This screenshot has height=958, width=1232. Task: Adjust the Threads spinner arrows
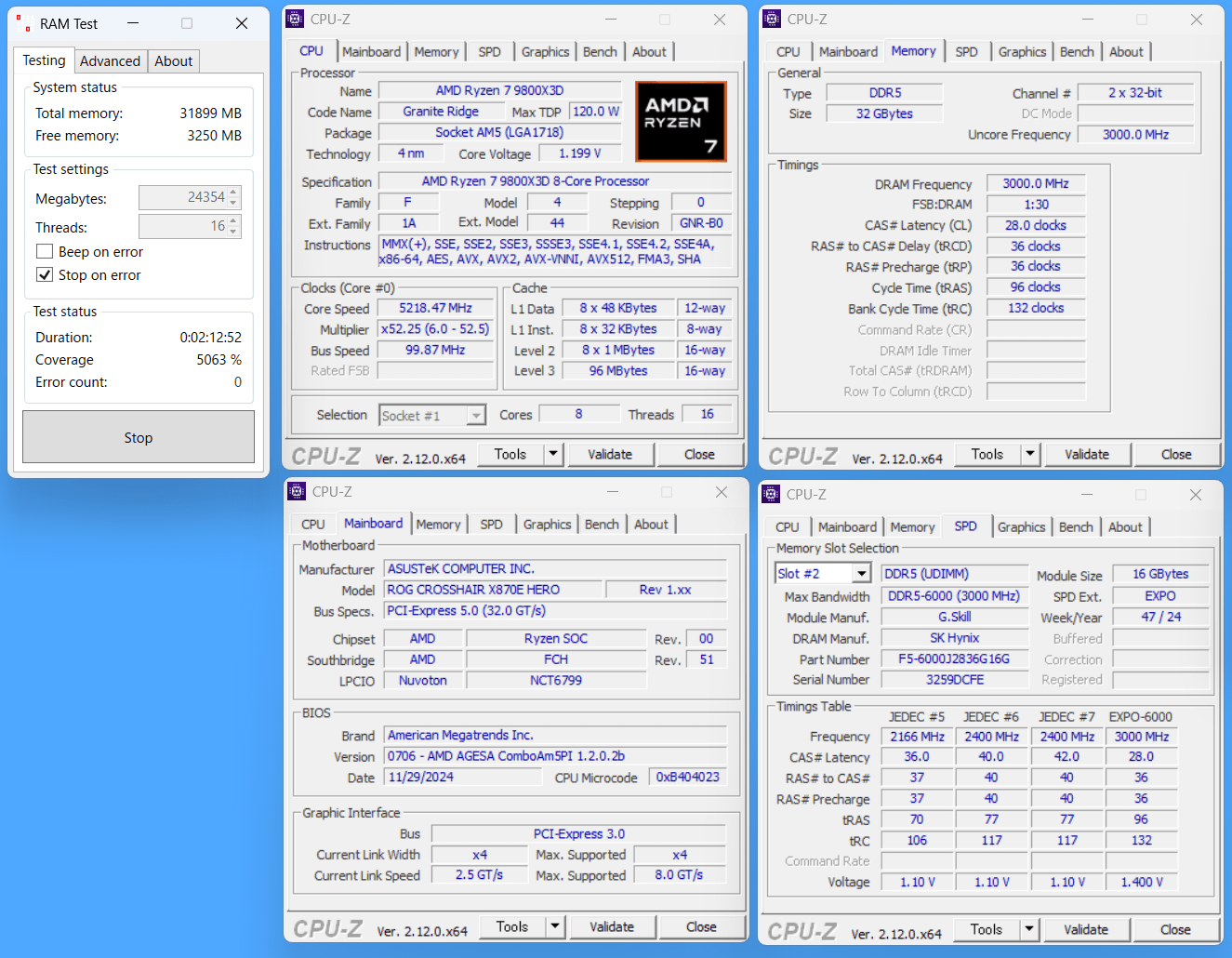(x=233, y=226)
